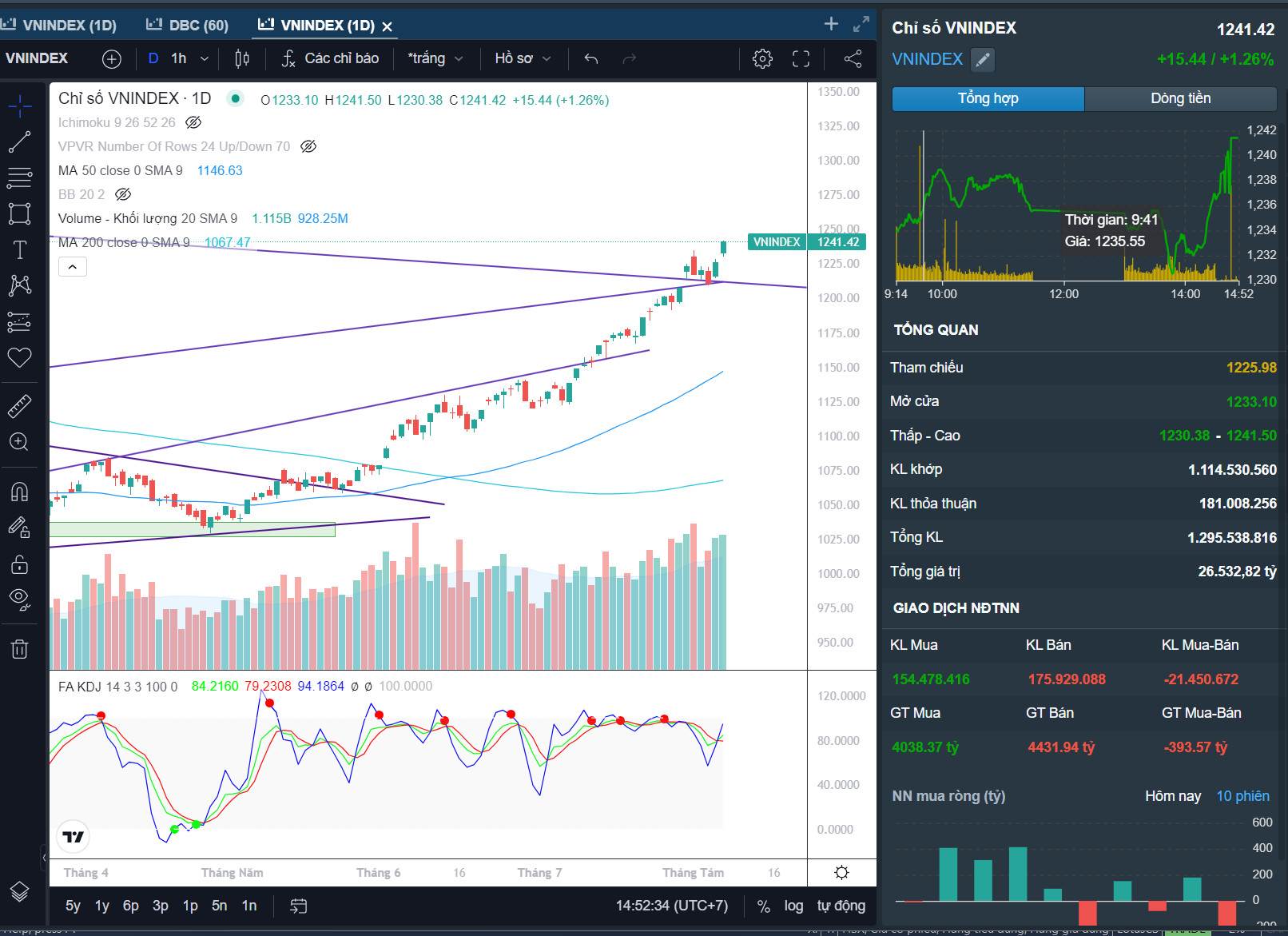Viewport: 1288px width, 936px height.
Task: Open the candlestick chart style selector
Action: [x=242, y=58]
